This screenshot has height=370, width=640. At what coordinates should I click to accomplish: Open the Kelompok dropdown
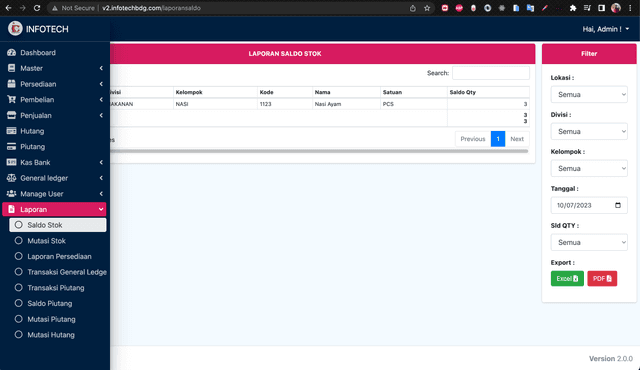click(x=589, y=168)
